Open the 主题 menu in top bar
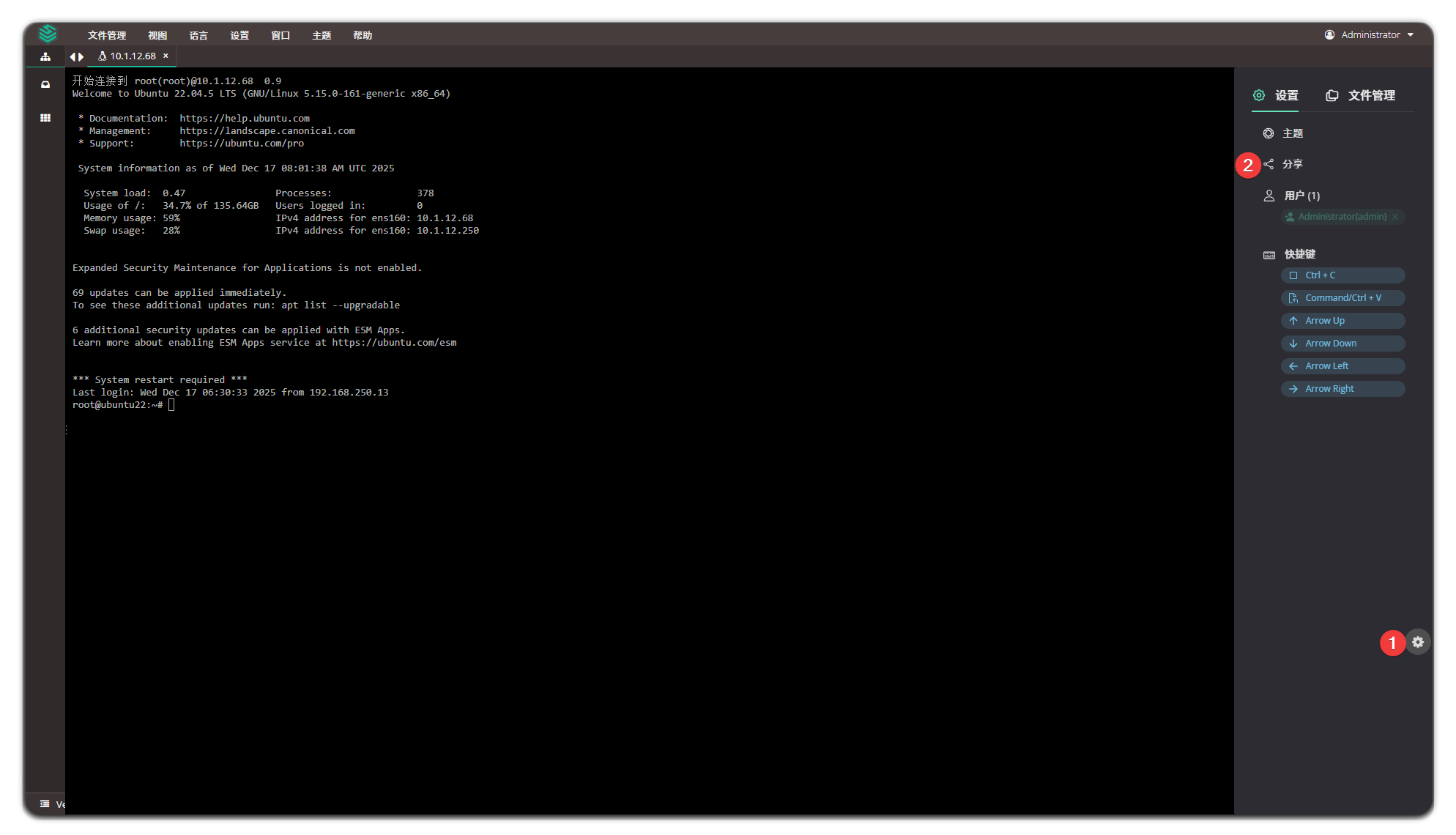The height and width of the screenshot is (835, 1456). click(x=322, y=35)
